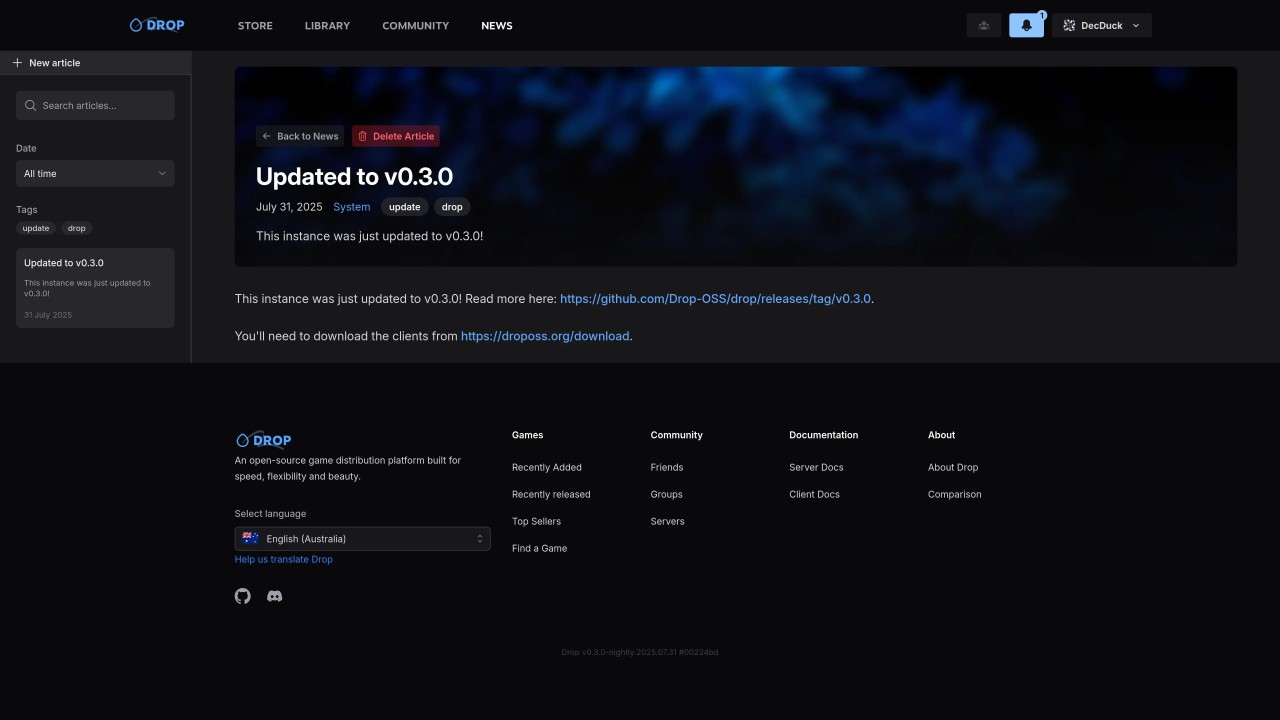The height and width of the screenshot is (720, 1280).
Task: Open the language selector English (Australia)
Action: 362,539
